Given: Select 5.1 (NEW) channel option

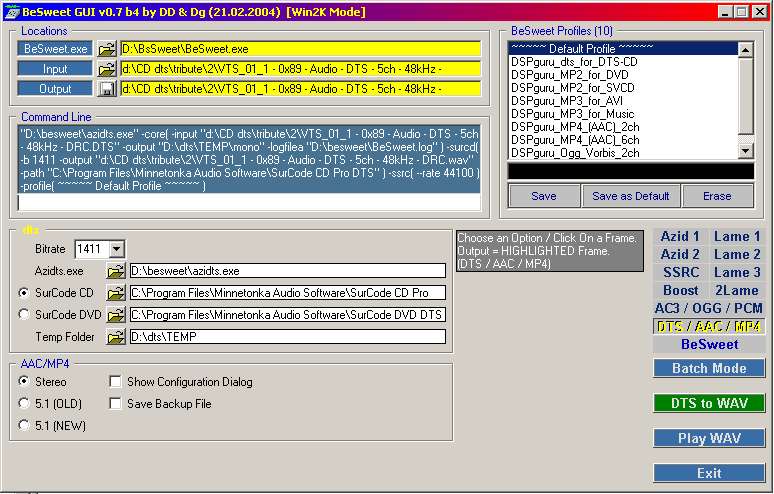Looking at the screenshot, I should (x=24, y=425).
